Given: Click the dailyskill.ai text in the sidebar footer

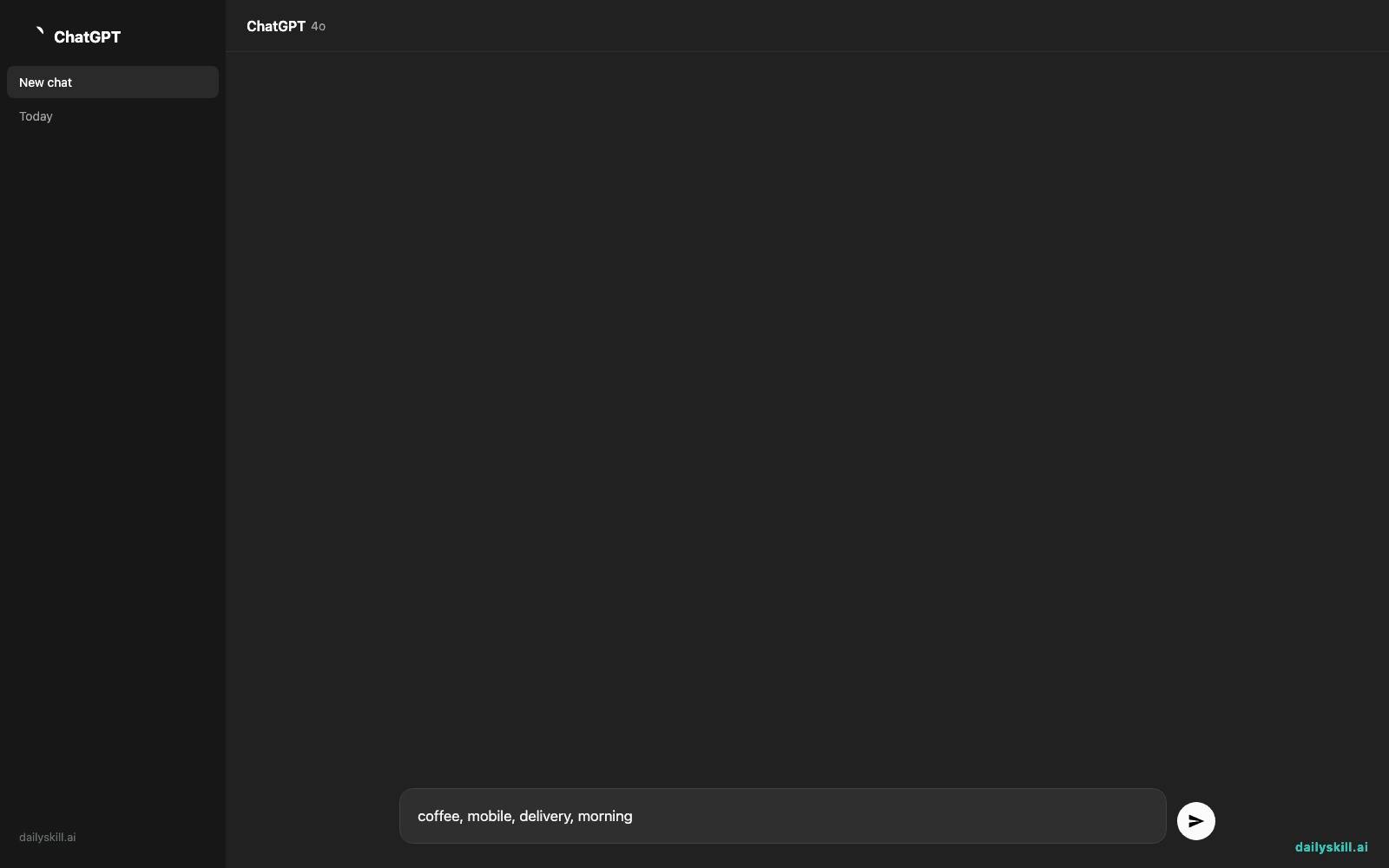Looking at the screenshot, I should pos(48,838).
